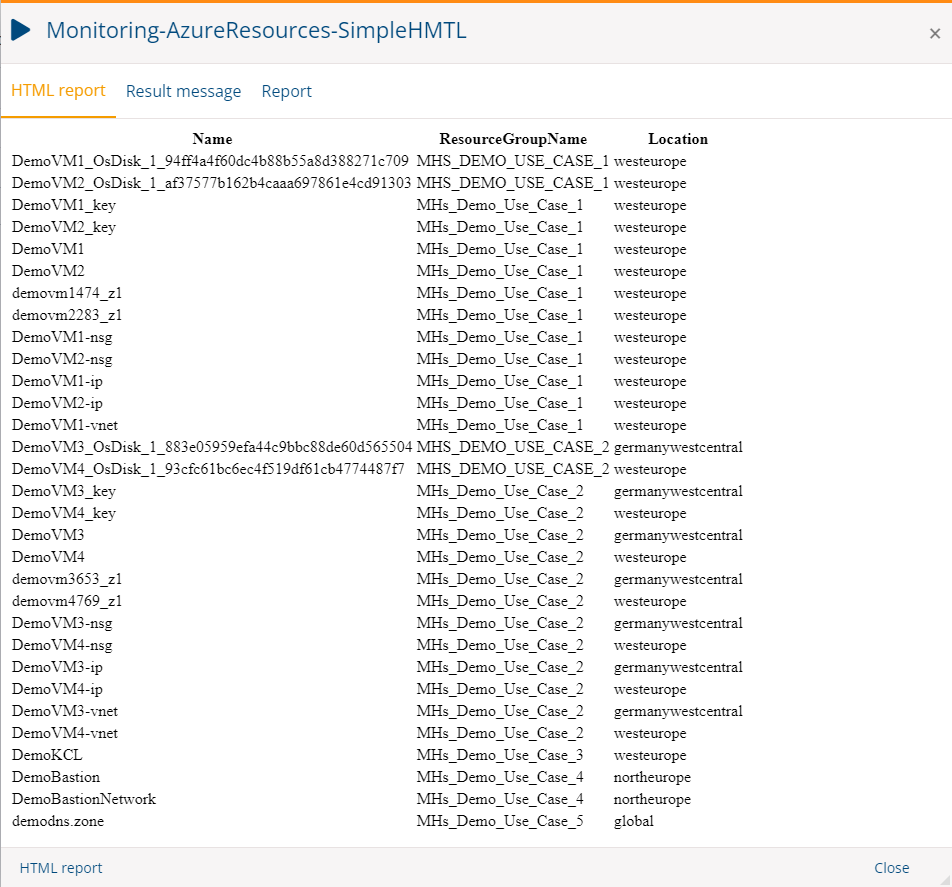952x887 pixels.
Task: Click the blue play arrow icon
Action: (21, 30)
